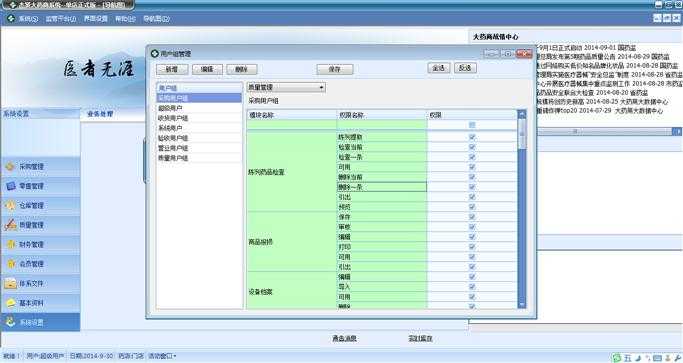Image resolution: width=683 pixels, height=363 pixels.
Task: Click the person icon in system tray
Action: (667, 358)
